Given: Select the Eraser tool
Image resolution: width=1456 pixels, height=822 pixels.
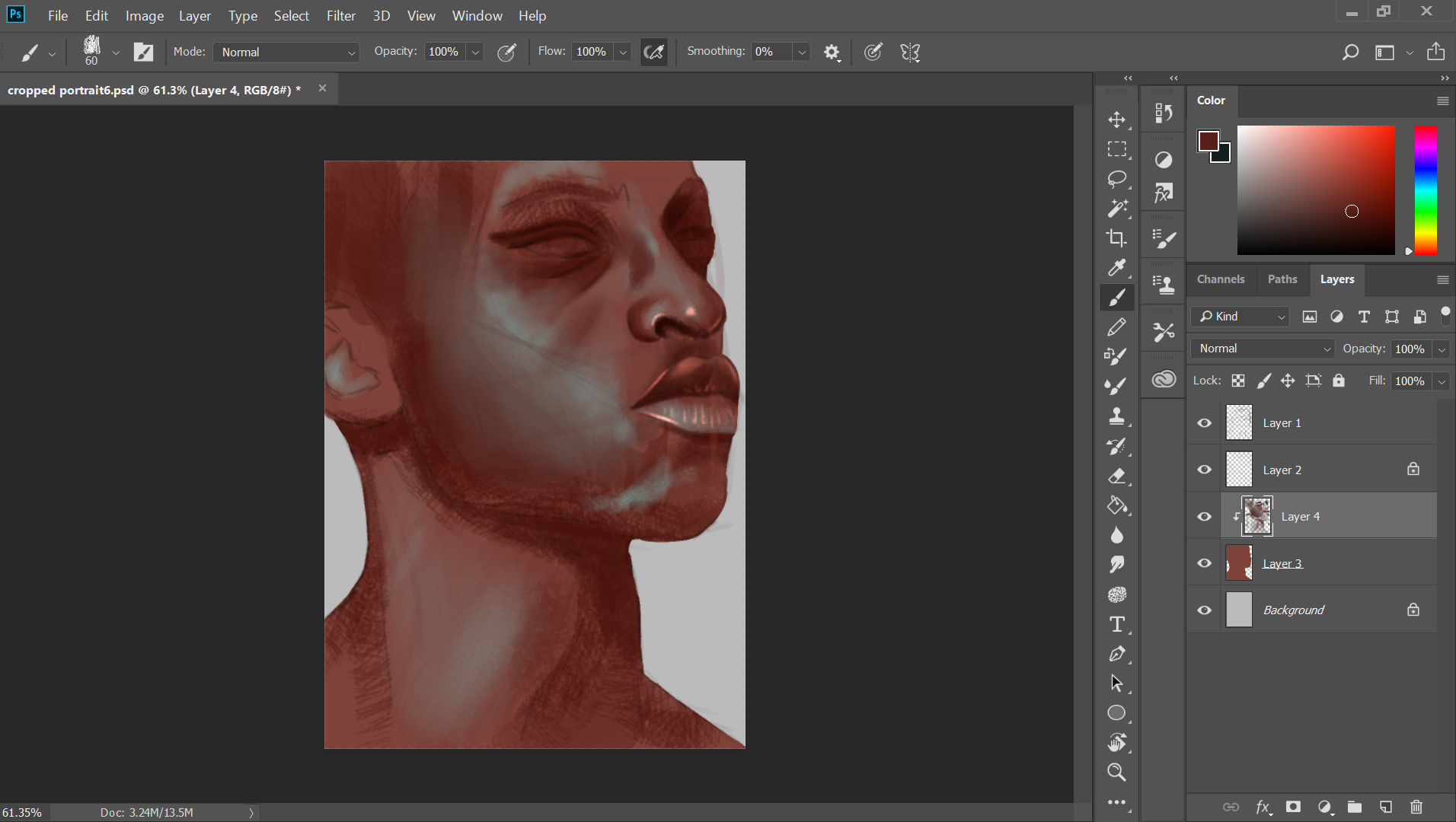Looking at the screenshot, I should tap(1116, 476).
